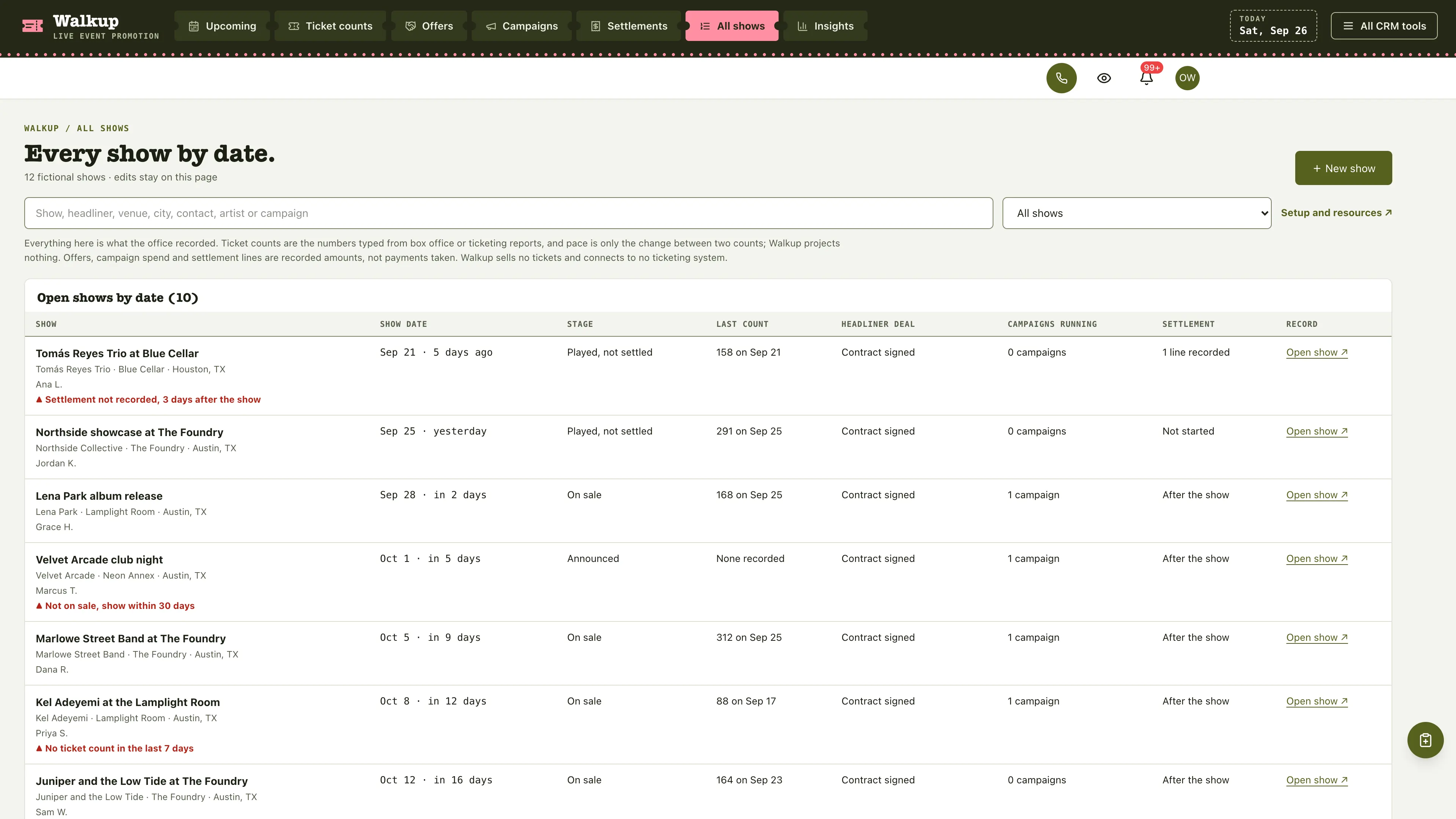Open the OW user avatar
Image resolution: width=1456 pixels, height=819 pixels.
click(1187, 78)
